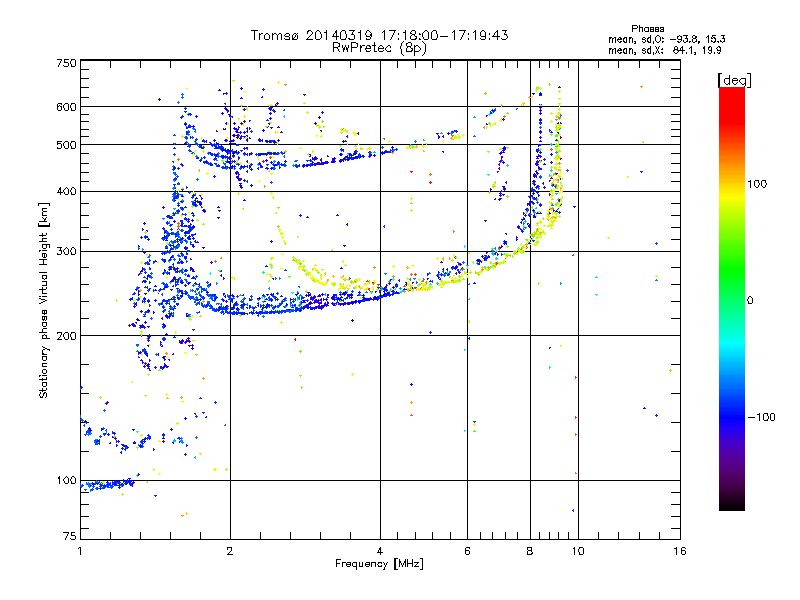Image resolution: width=800 pixels, height=600 pixels.
Task: Click the '4' x-axis tick label
Action: [380, 551]
